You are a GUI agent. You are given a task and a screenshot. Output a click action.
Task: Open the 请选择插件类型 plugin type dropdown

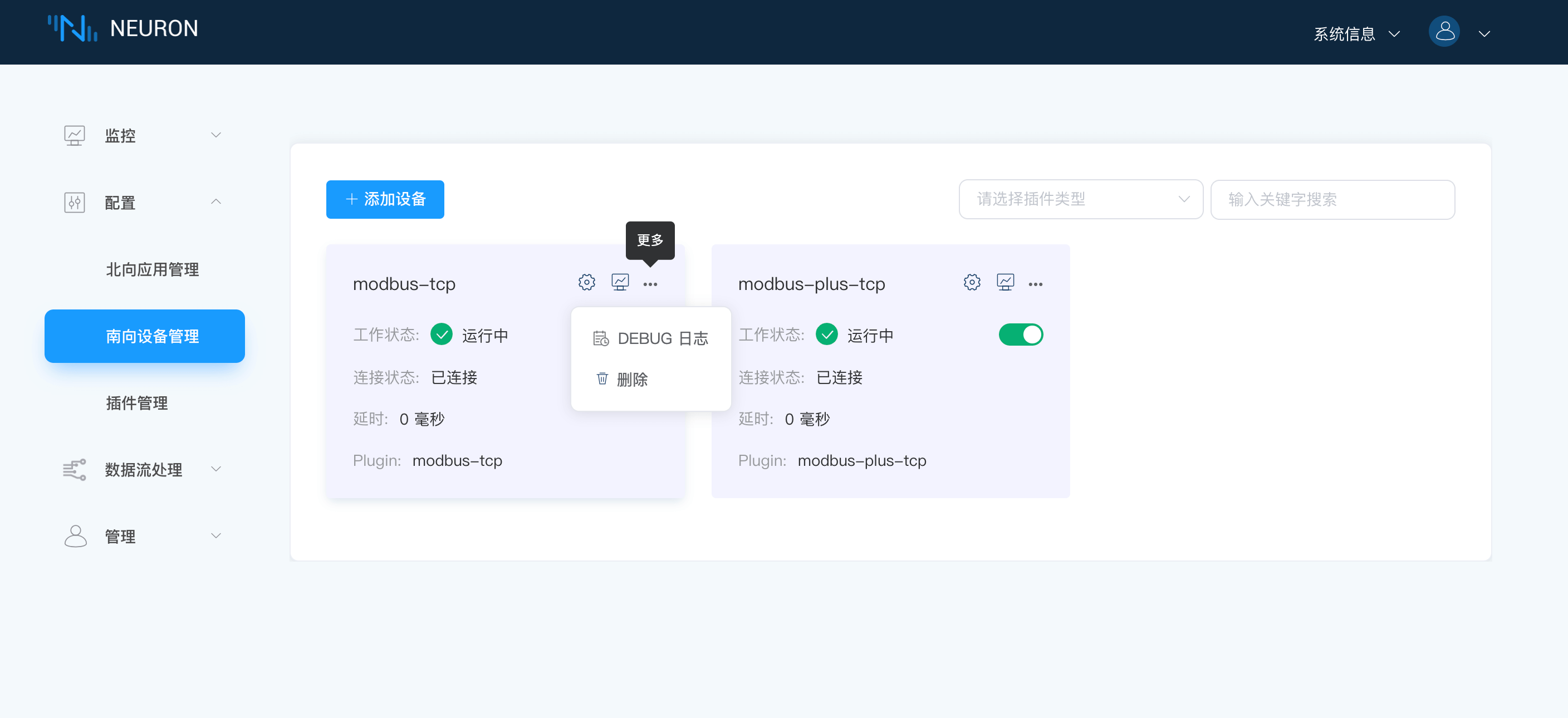click(1080, 199)
